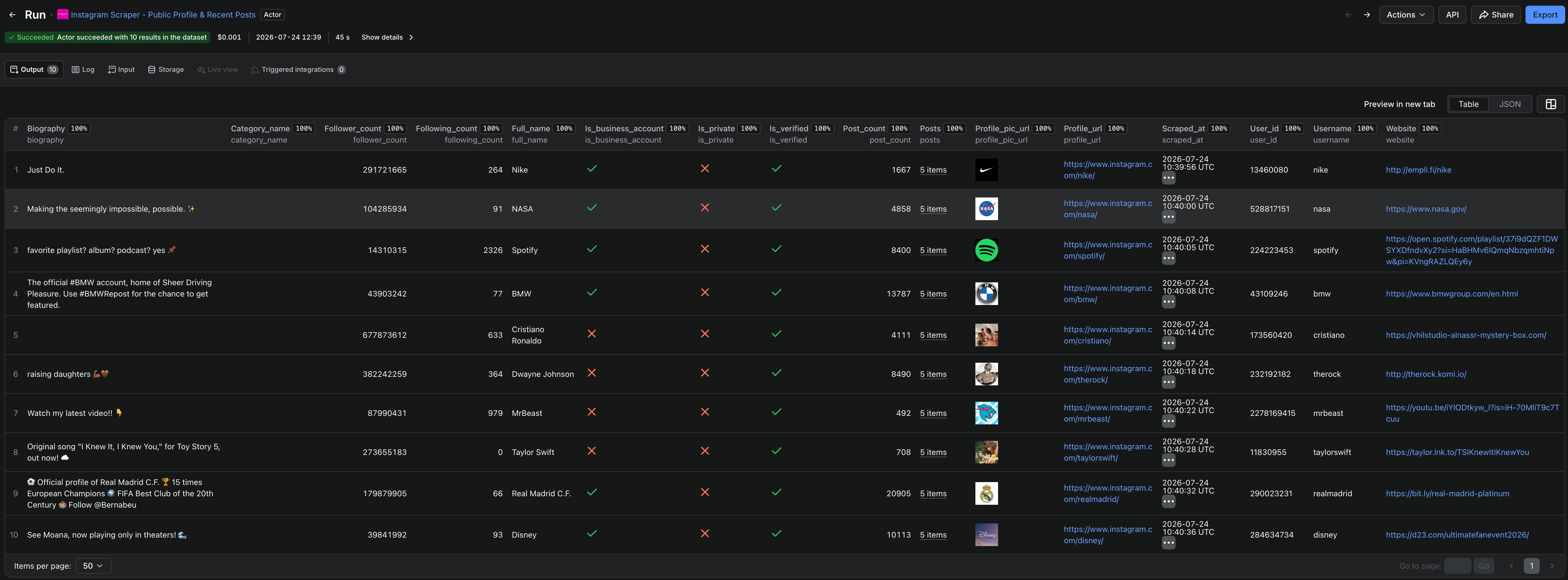The image size is (1568, 580).
Task: Open Items per page dropdown showing 50
Action: coord(93,566)
